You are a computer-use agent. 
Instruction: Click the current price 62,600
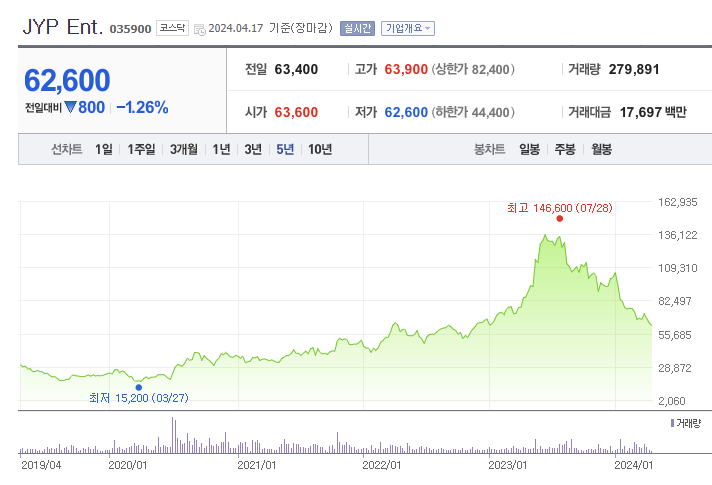point(67,80)
